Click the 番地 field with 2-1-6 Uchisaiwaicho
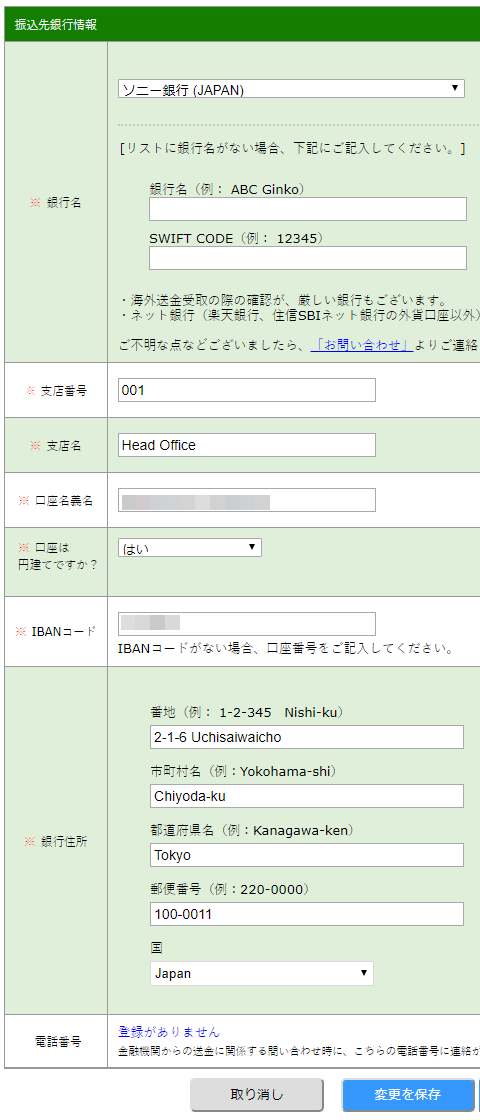 (306, 736)
